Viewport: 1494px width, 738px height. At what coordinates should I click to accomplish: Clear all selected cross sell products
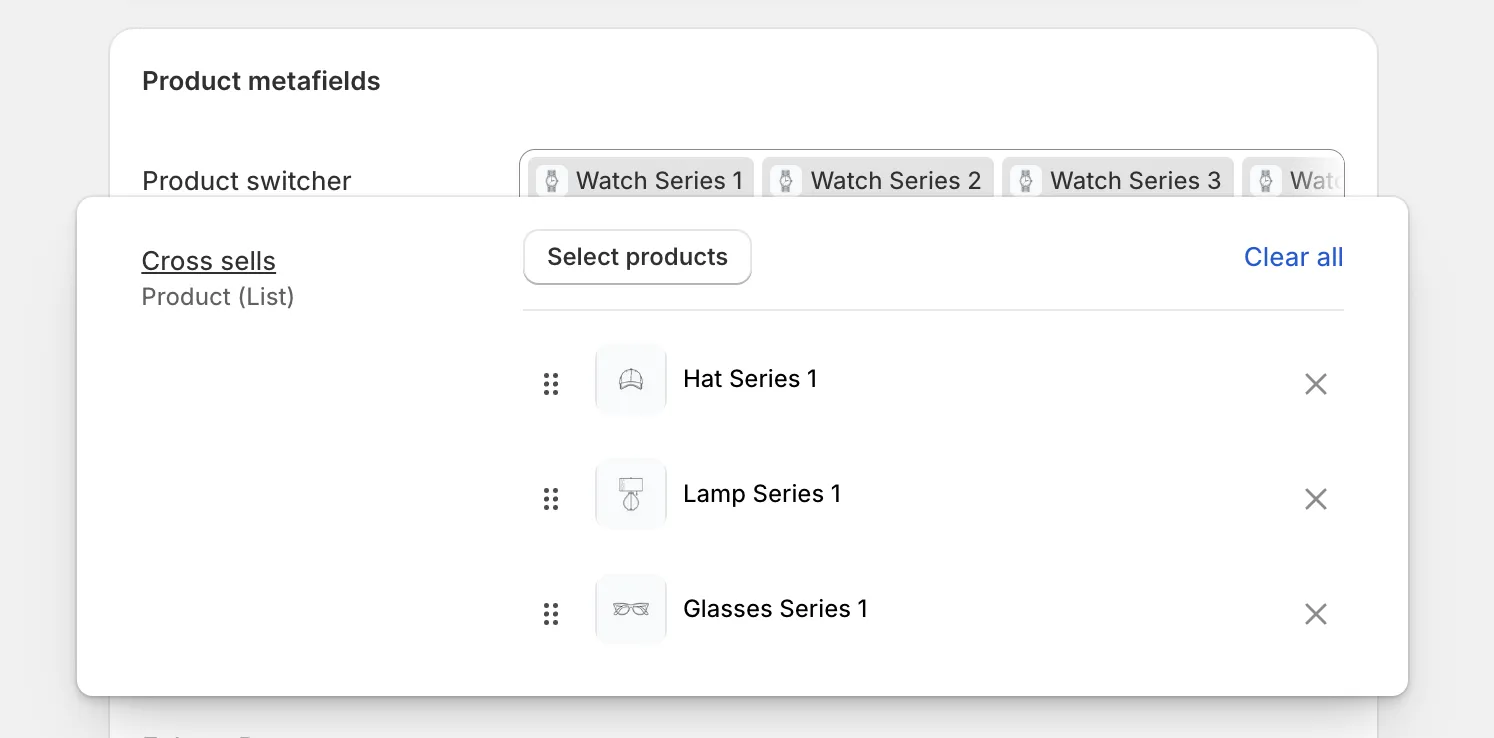click(x=1293, y=257)
